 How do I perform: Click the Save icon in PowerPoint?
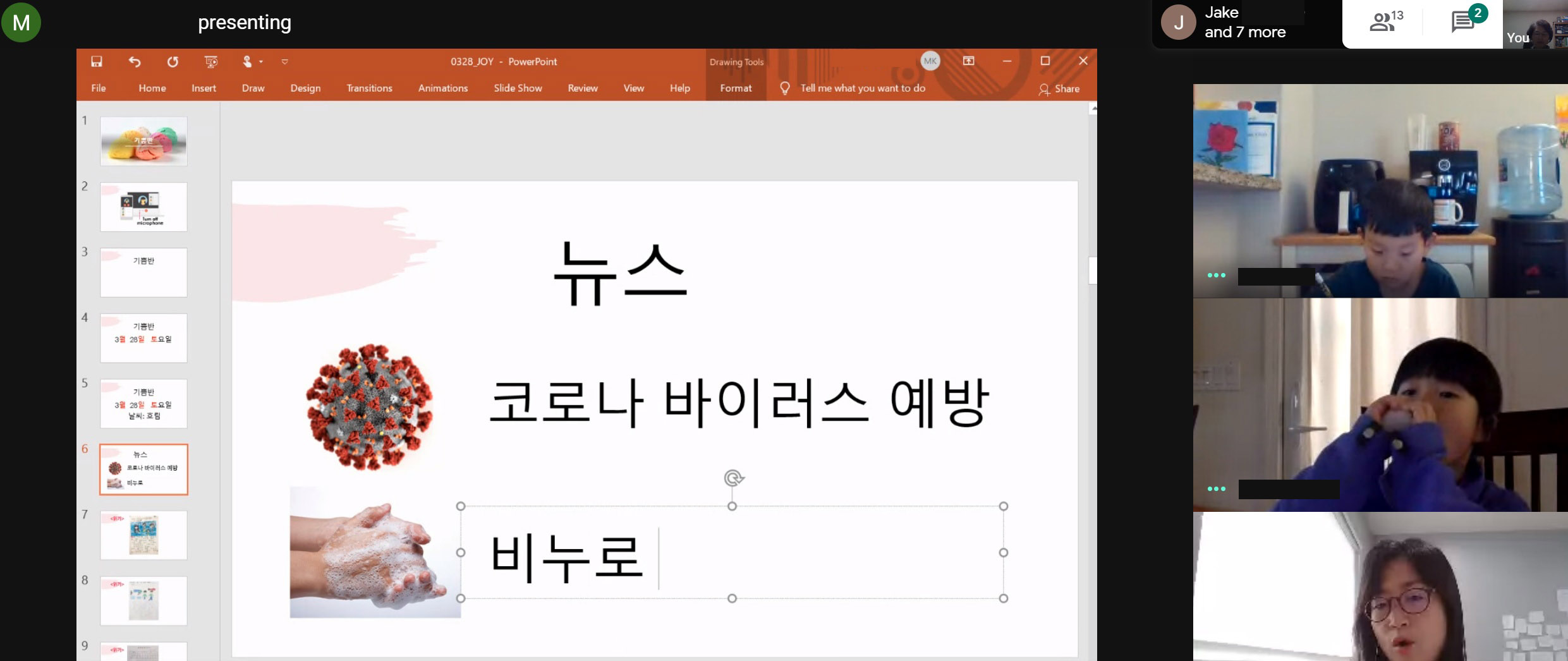[x=97, y=61]
